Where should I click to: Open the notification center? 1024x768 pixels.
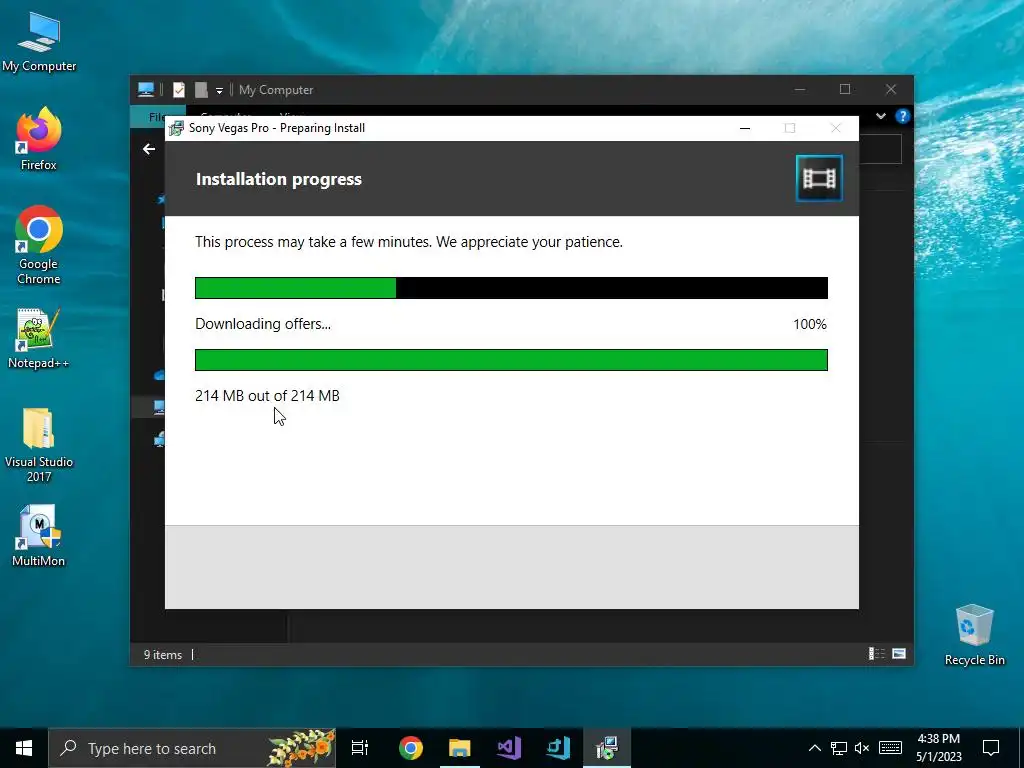pos(991,748)
